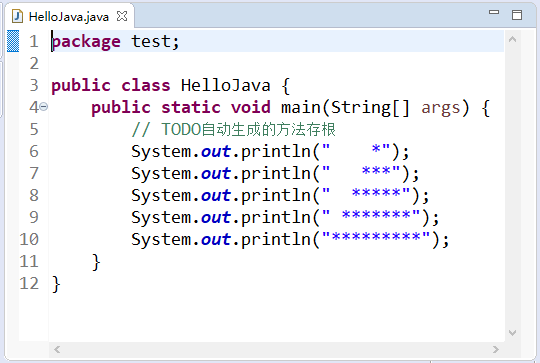Click the horizontal scrollbar right arrow
This screenshot has height=363, width=540.
pos(496,350)
